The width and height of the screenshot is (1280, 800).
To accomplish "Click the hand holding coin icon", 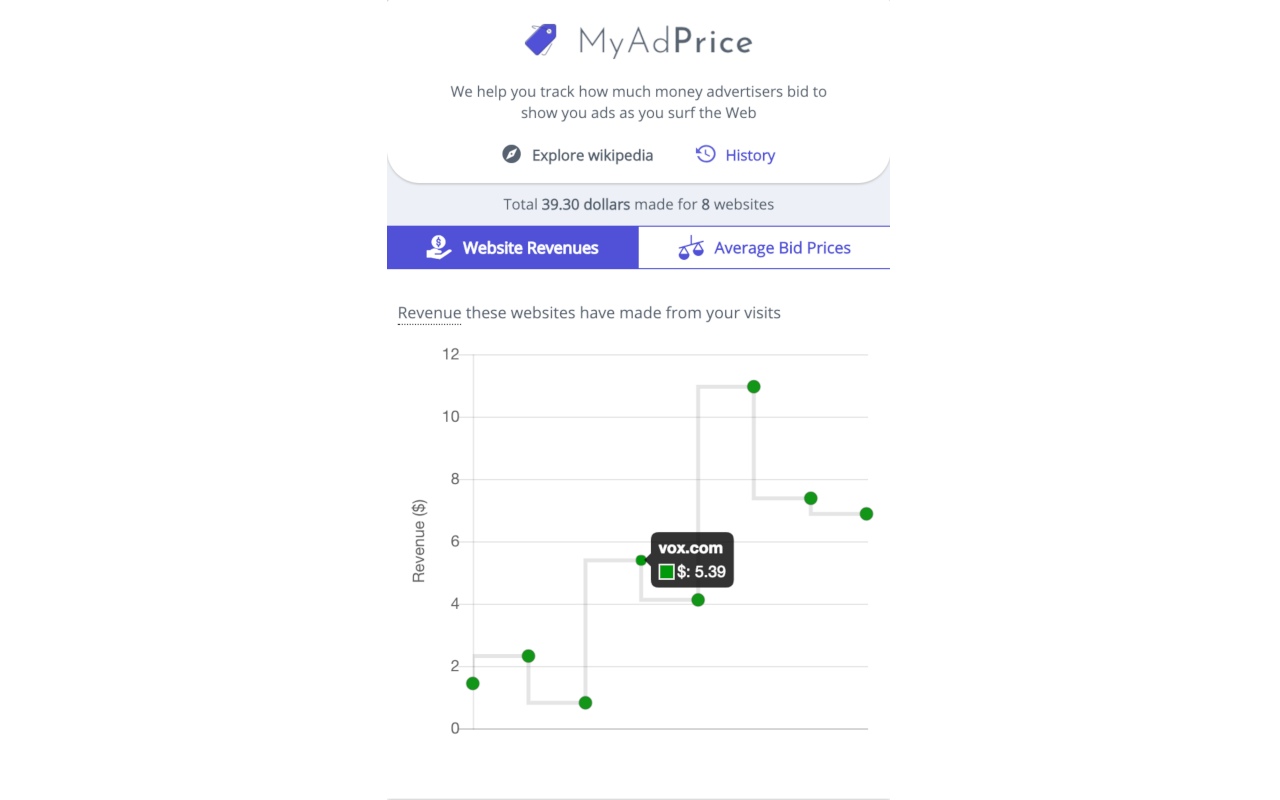I will pos(438,247).
